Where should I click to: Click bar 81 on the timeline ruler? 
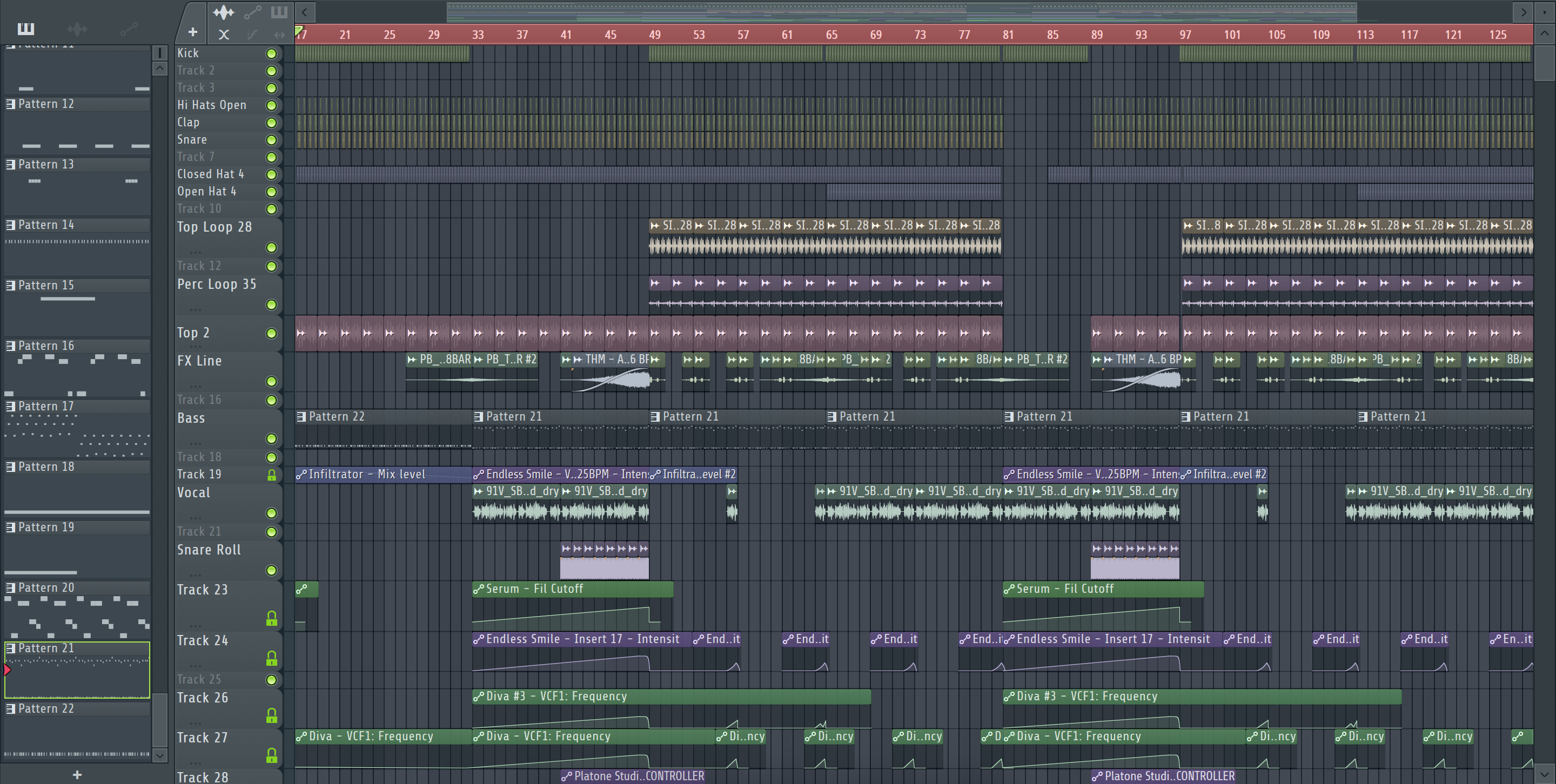1008,35
